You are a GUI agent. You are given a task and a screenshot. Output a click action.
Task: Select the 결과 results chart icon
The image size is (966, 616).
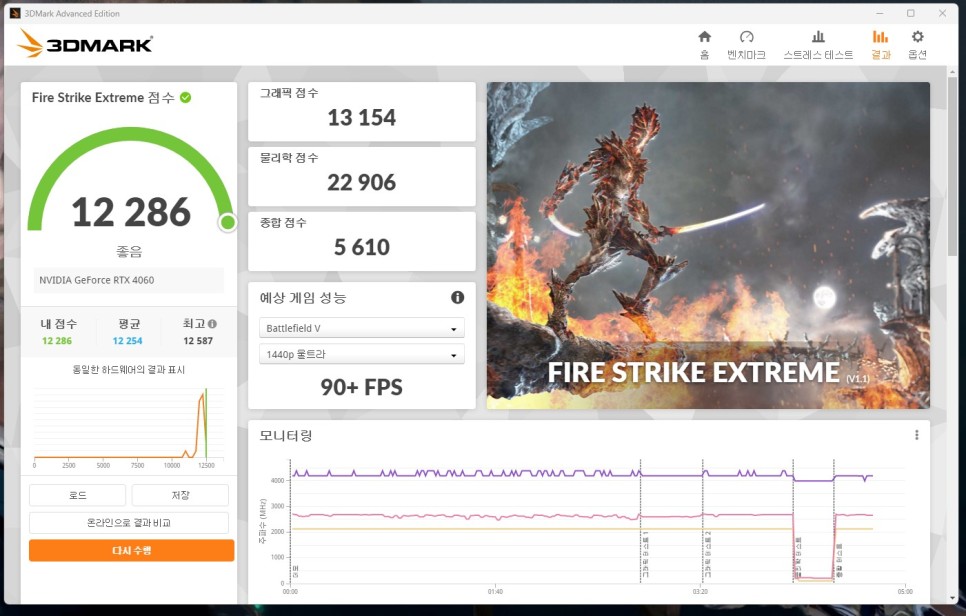880,38
